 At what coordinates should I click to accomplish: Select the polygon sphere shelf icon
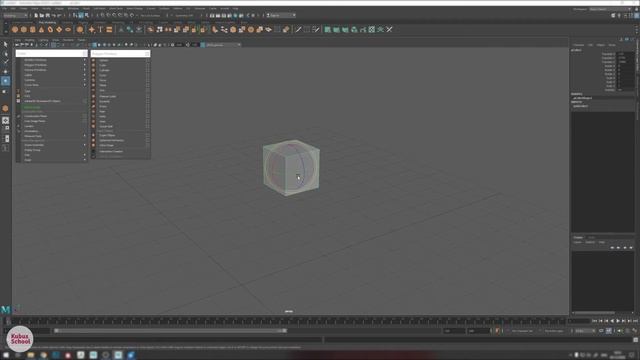point(15,29)
